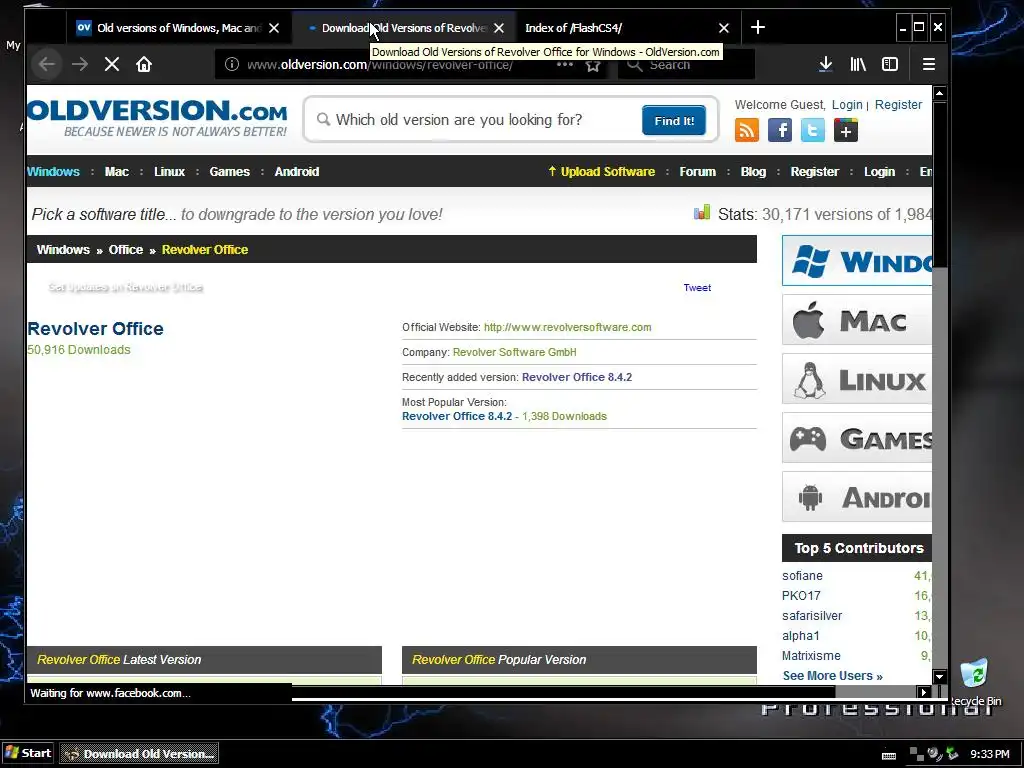Click Register link next to Welcome Guest
Screen dimensions: 1024x768
[x=899, y=104]
